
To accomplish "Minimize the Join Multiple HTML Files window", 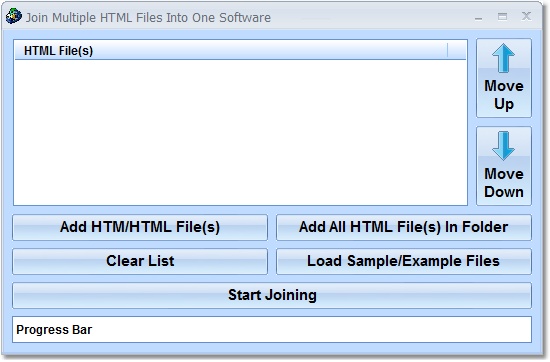I will tap(478, 18).
